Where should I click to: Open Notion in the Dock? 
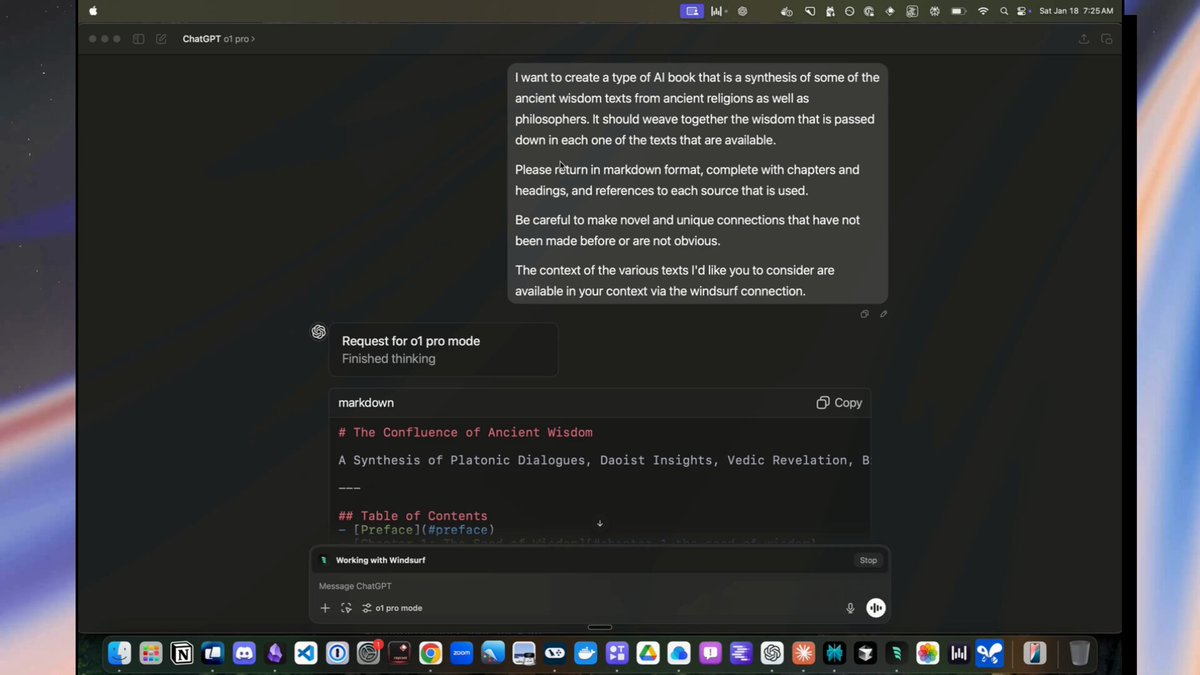click(x=182, y=653)
